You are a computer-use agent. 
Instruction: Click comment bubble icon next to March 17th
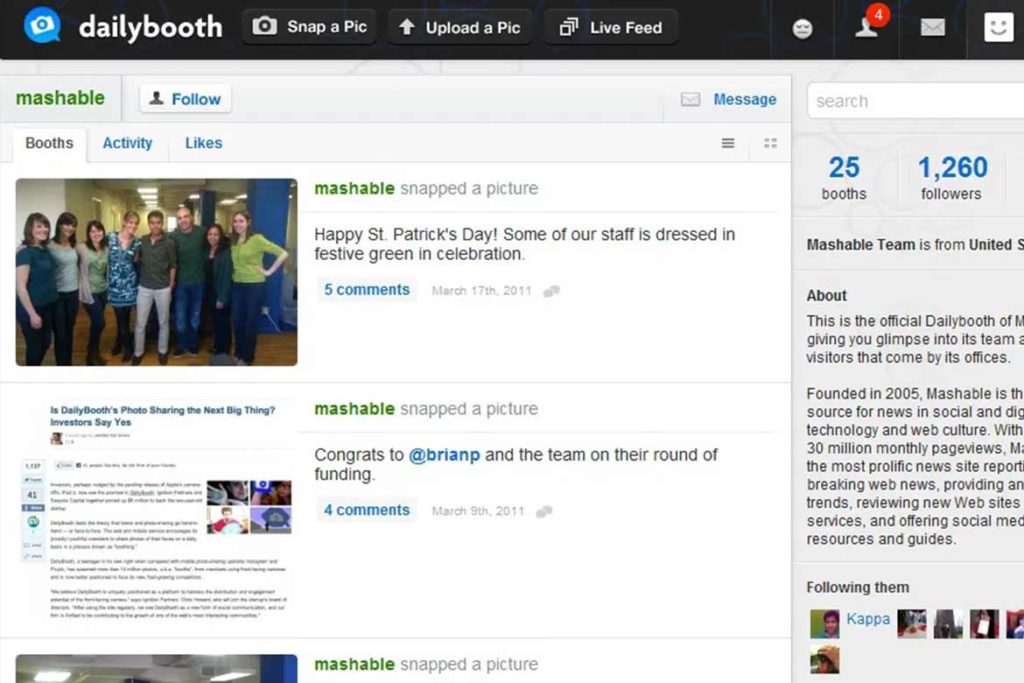point(552,291)
